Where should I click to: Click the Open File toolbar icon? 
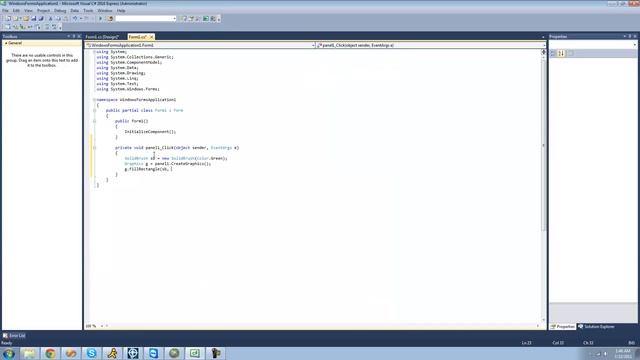click(26, 19)
